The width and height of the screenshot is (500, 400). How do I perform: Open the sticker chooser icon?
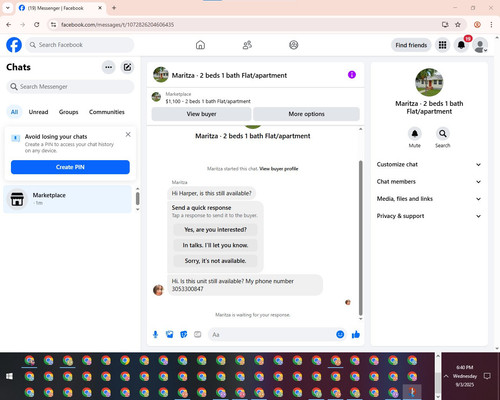pyautogui.click(x=184, y=334)
